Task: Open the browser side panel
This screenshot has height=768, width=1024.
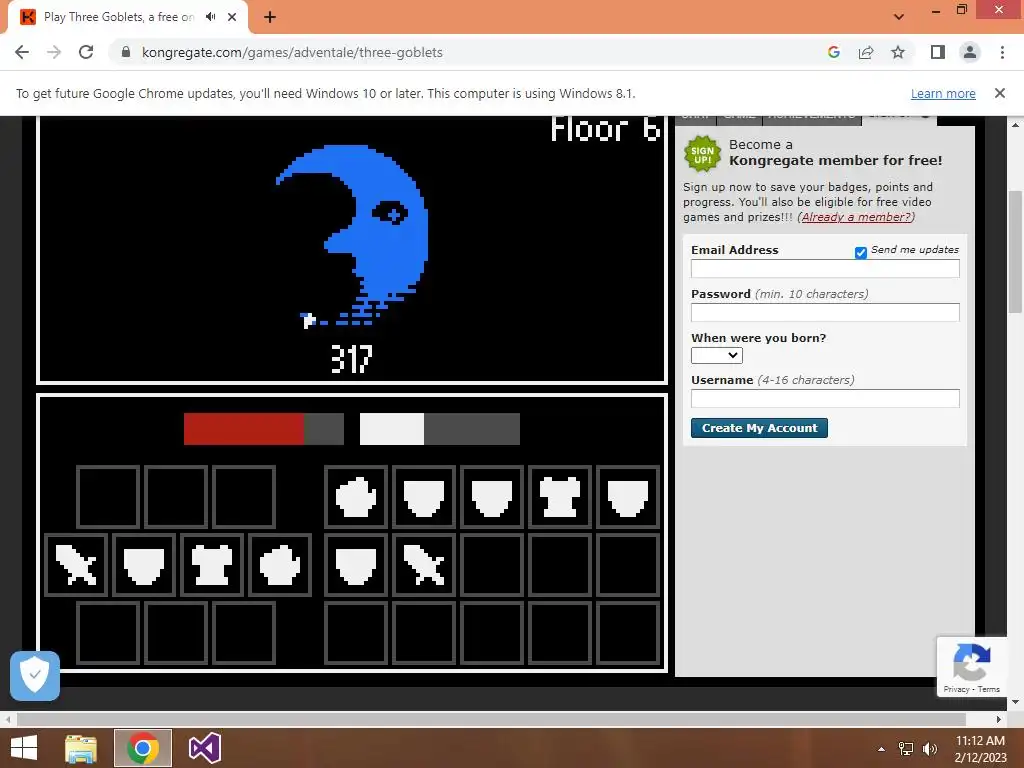Action: coord(938,52)
